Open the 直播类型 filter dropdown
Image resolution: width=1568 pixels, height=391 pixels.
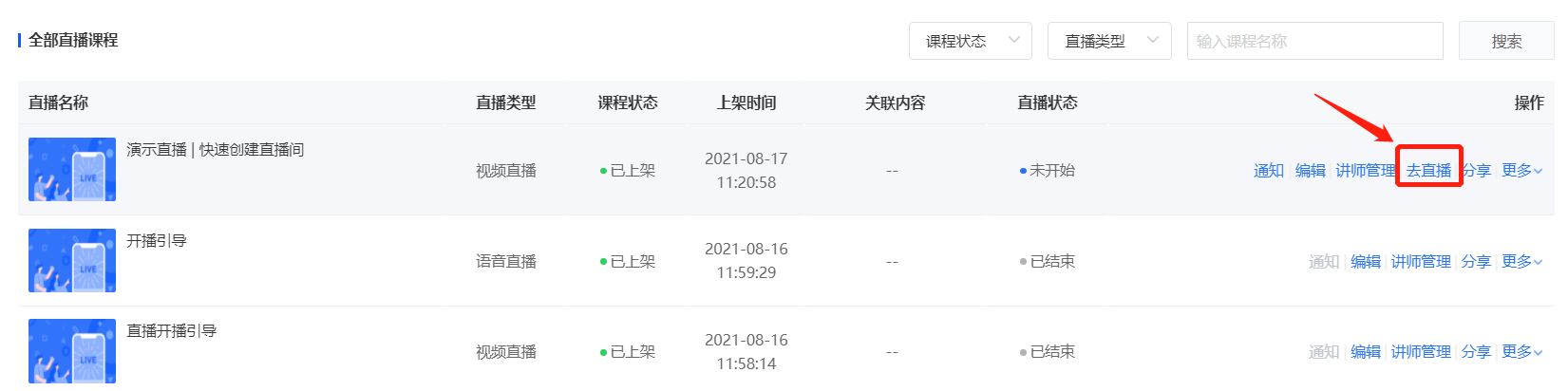click(x=1108, y=41)
